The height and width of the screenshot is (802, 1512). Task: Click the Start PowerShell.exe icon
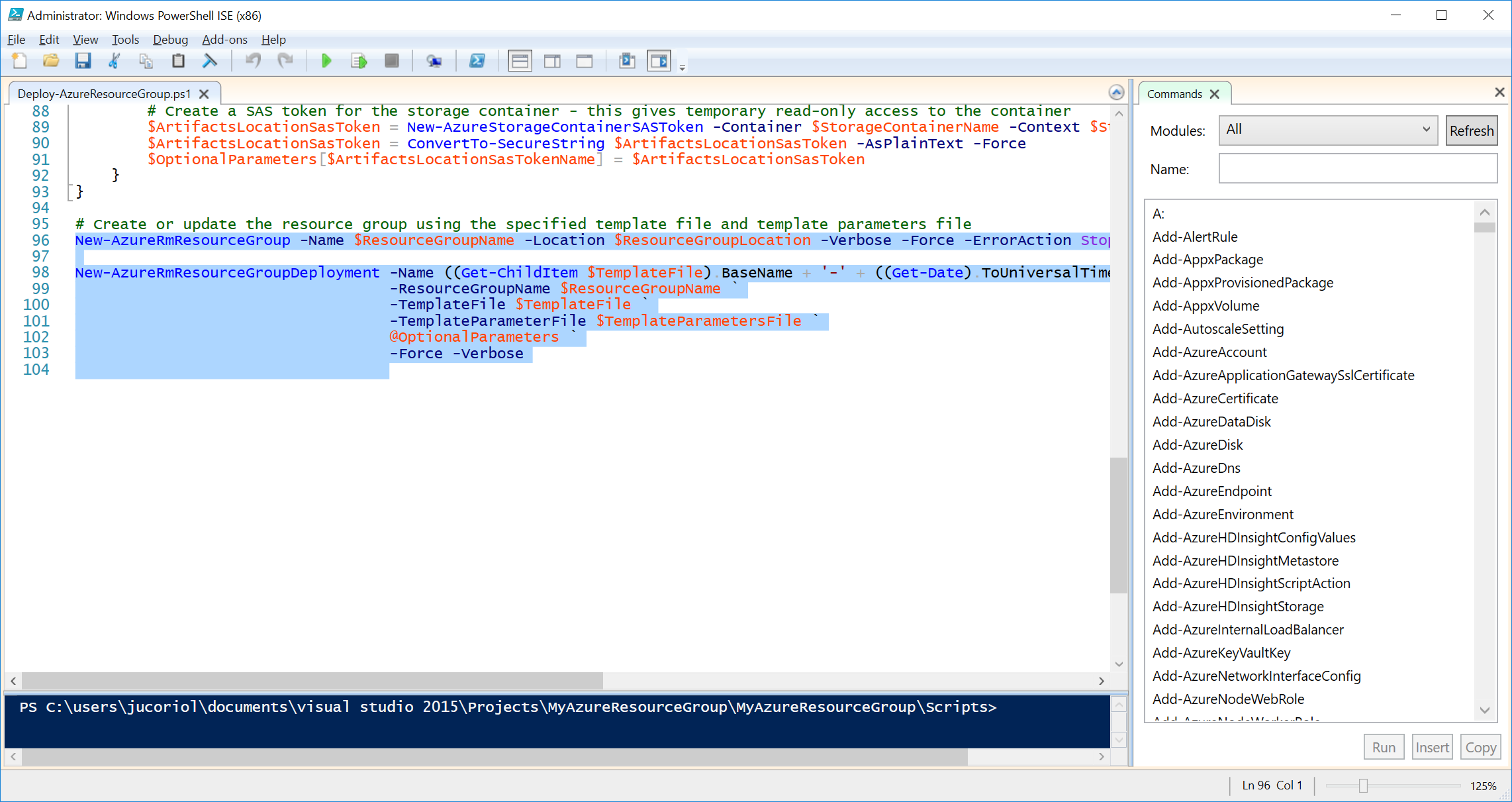click(477, 61)
